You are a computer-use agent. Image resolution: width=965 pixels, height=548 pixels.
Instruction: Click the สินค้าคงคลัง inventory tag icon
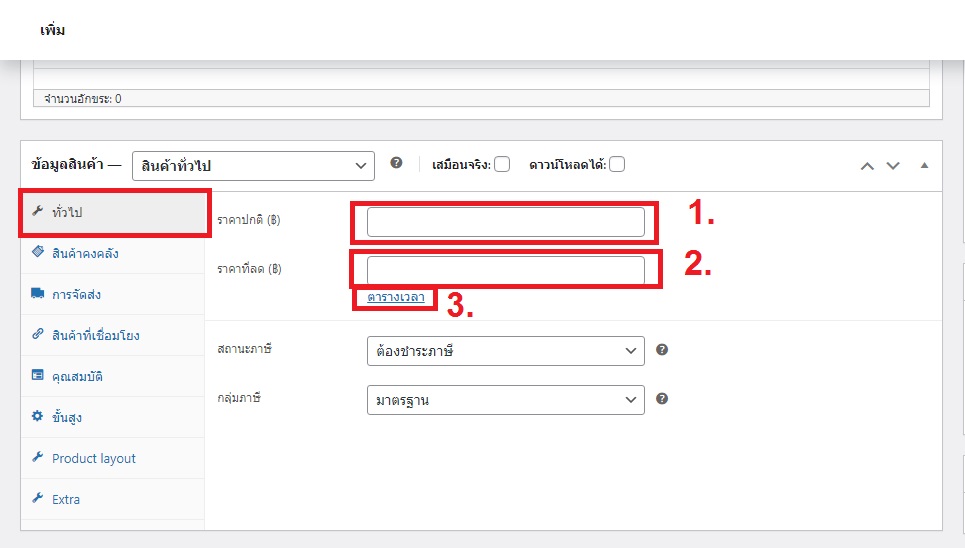[x=38, y=253]
